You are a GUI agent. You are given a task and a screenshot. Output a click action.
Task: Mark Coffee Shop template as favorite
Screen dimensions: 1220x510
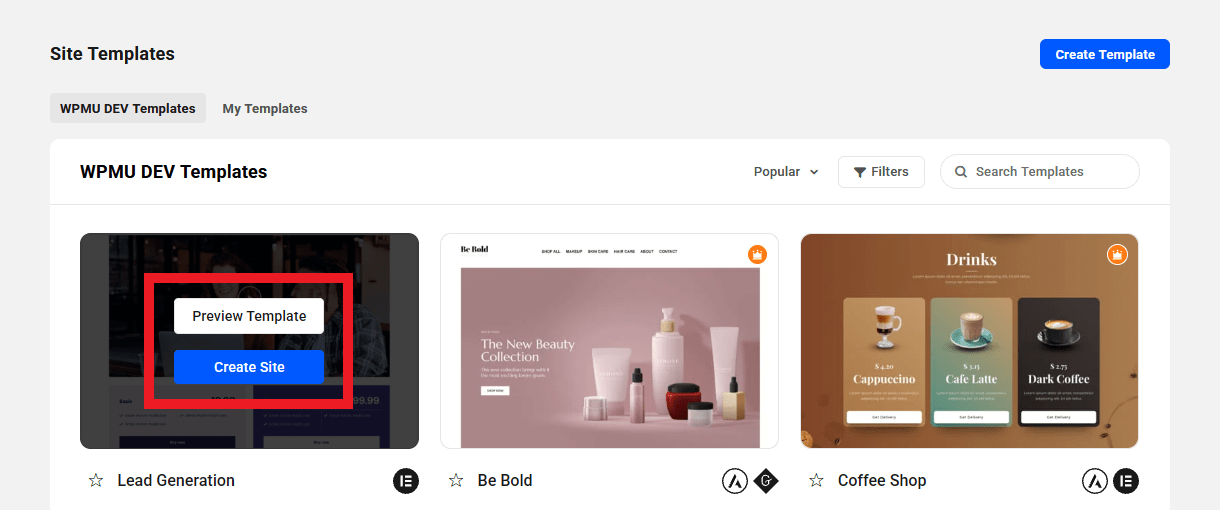[x=816, y=481]
